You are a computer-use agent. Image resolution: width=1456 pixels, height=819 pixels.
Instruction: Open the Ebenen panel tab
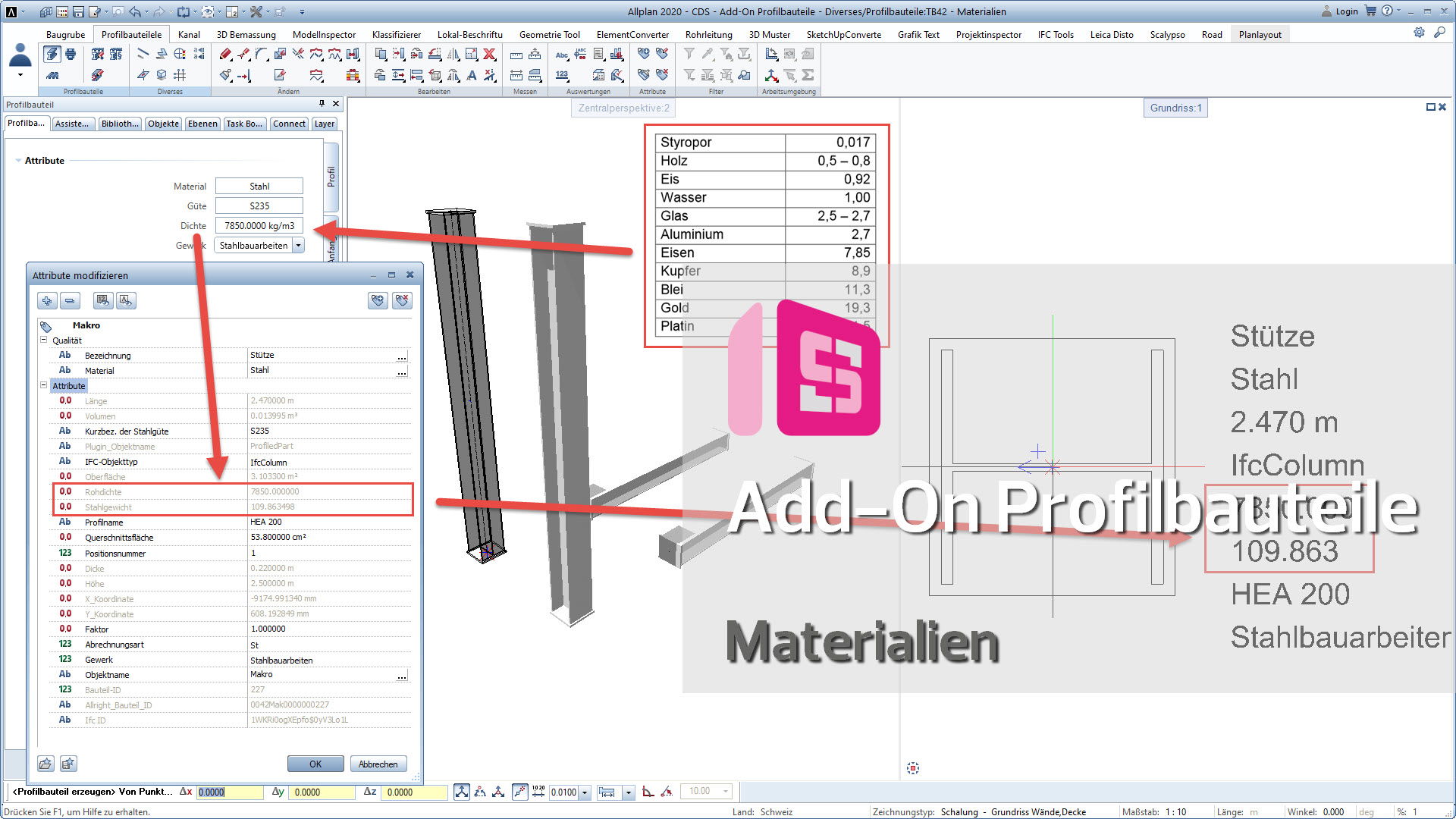(x=202, y=123)
